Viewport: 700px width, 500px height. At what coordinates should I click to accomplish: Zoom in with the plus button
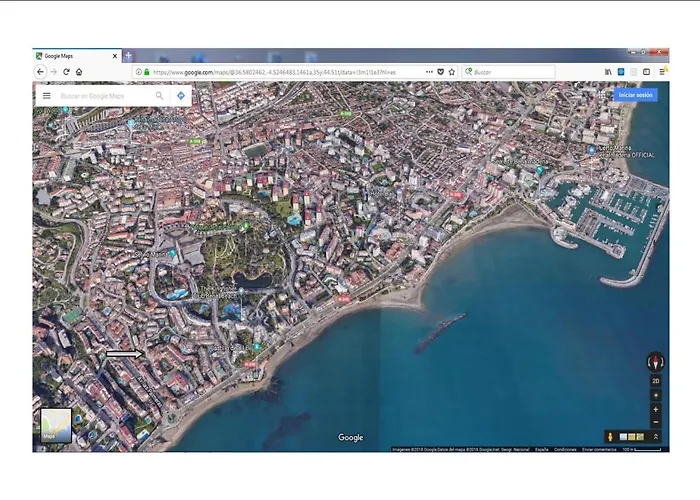(655, 409)
